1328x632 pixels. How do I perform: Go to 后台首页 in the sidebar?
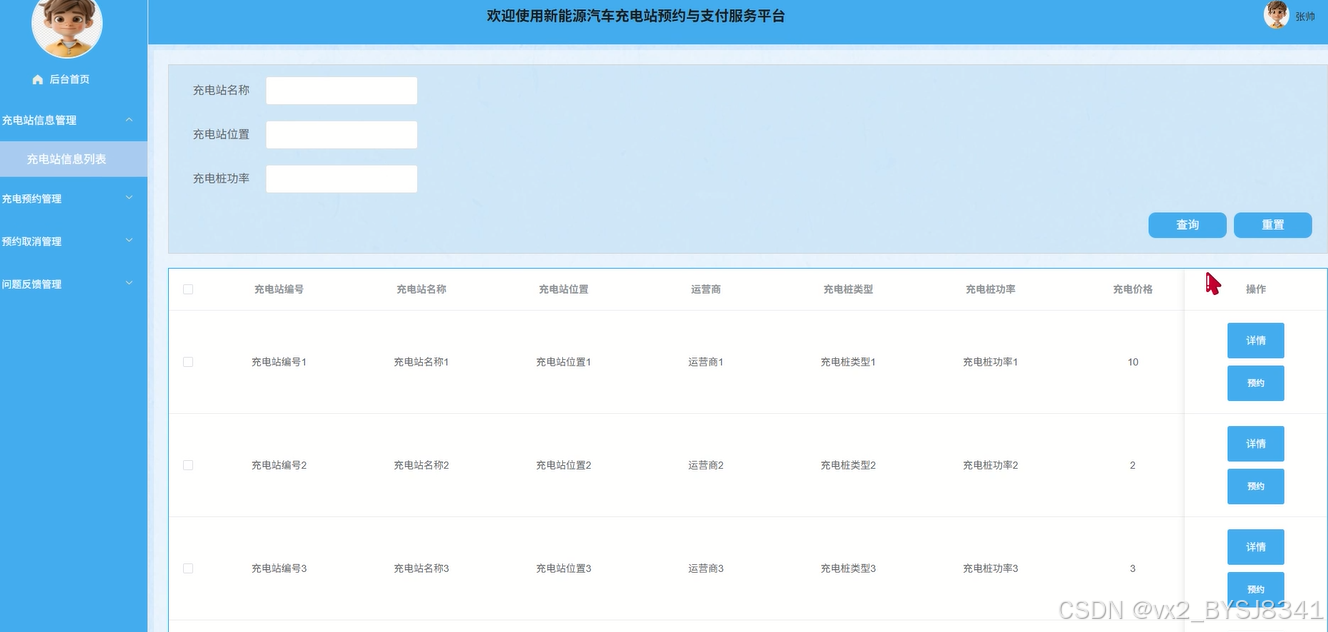69,80
